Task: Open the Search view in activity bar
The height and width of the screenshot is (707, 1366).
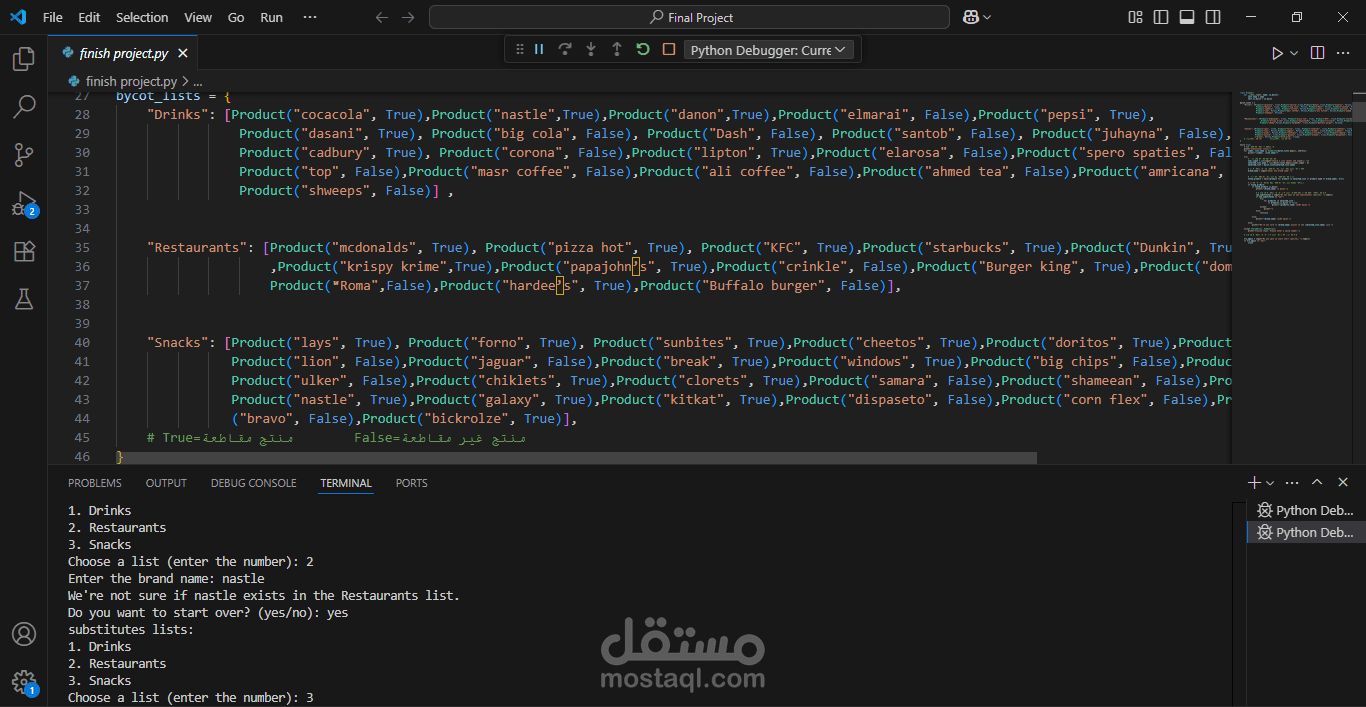Action: click(x=23, y=106)
